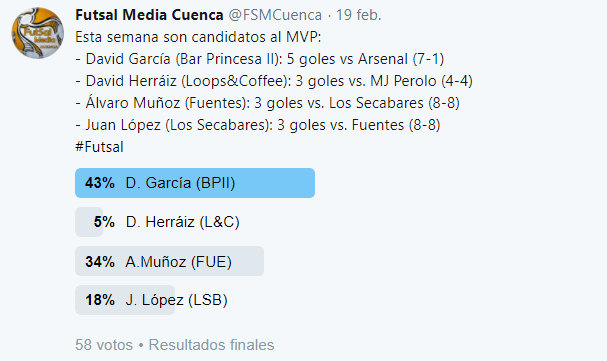
Task: Open the 19 feb. tweet timestamp
Action: pyautogui.click(x=358, y=15)
